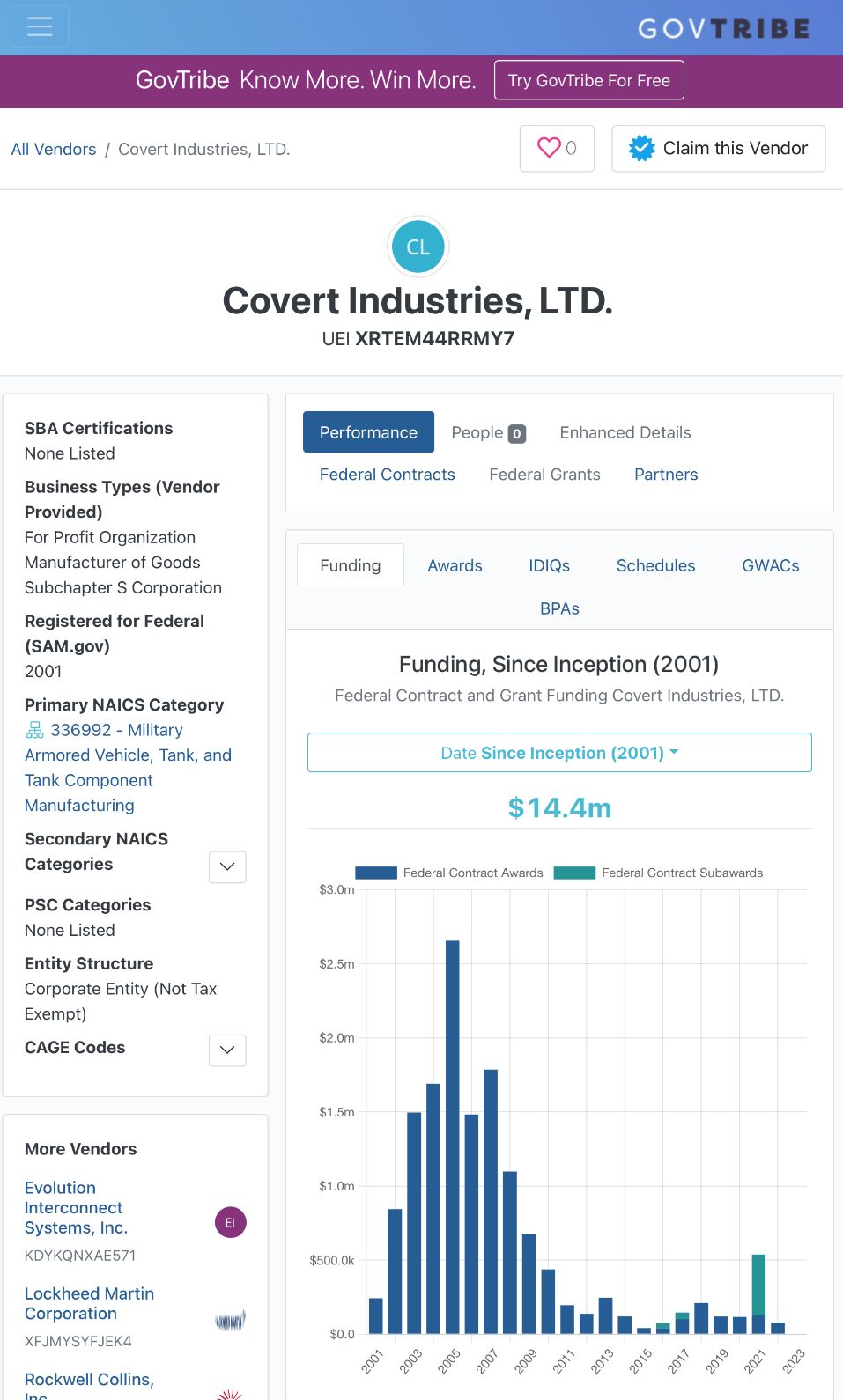The width and height of the screenshot is (843, 1400).
Task: Click the UEI XRTEM44RRMY7 text
Action: [418, 339]
